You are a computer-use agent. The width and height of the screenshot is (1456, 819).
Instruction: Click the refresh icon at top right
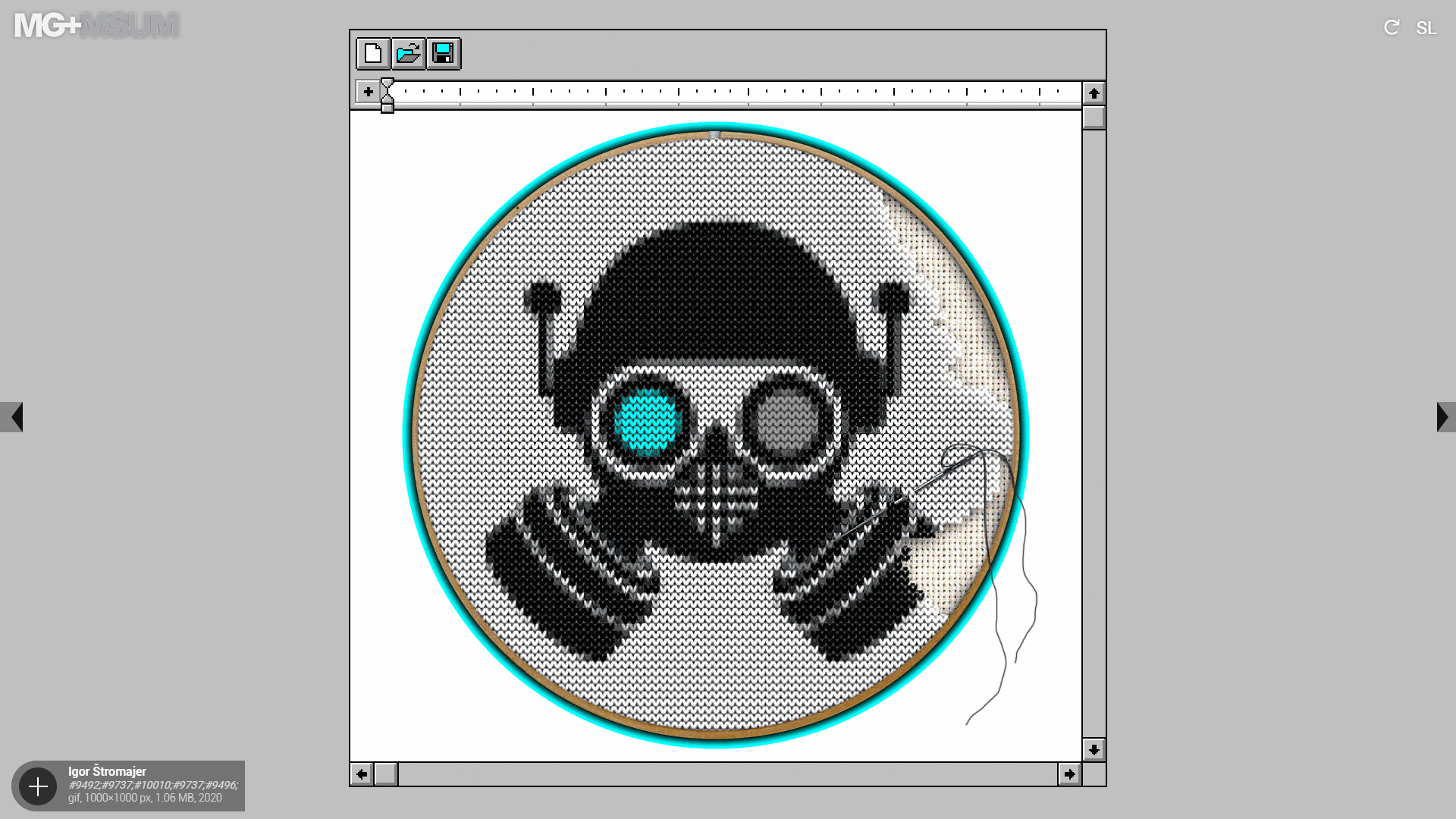point(1391,28)
